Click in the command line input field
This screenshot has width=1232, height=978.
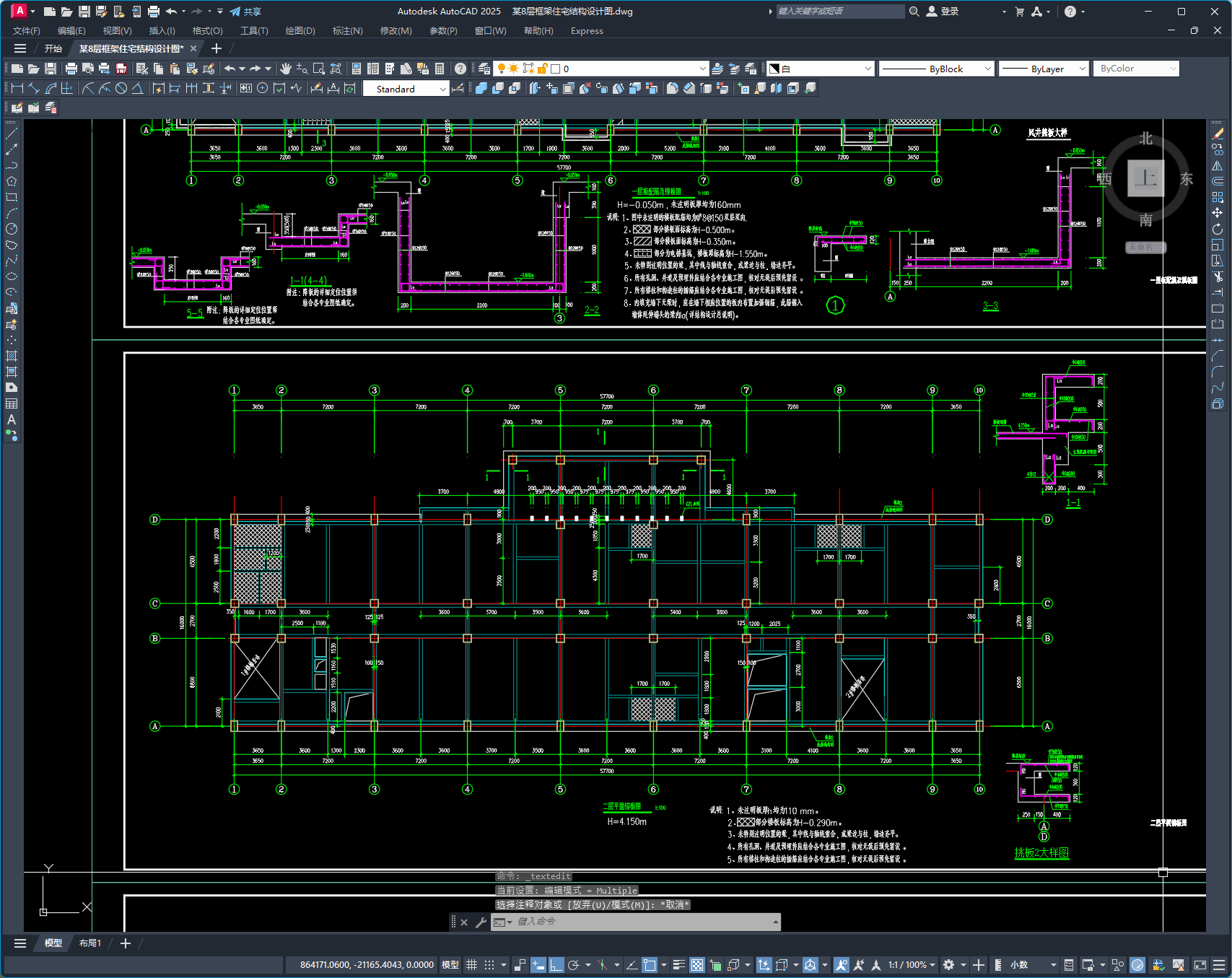[641, 922]
